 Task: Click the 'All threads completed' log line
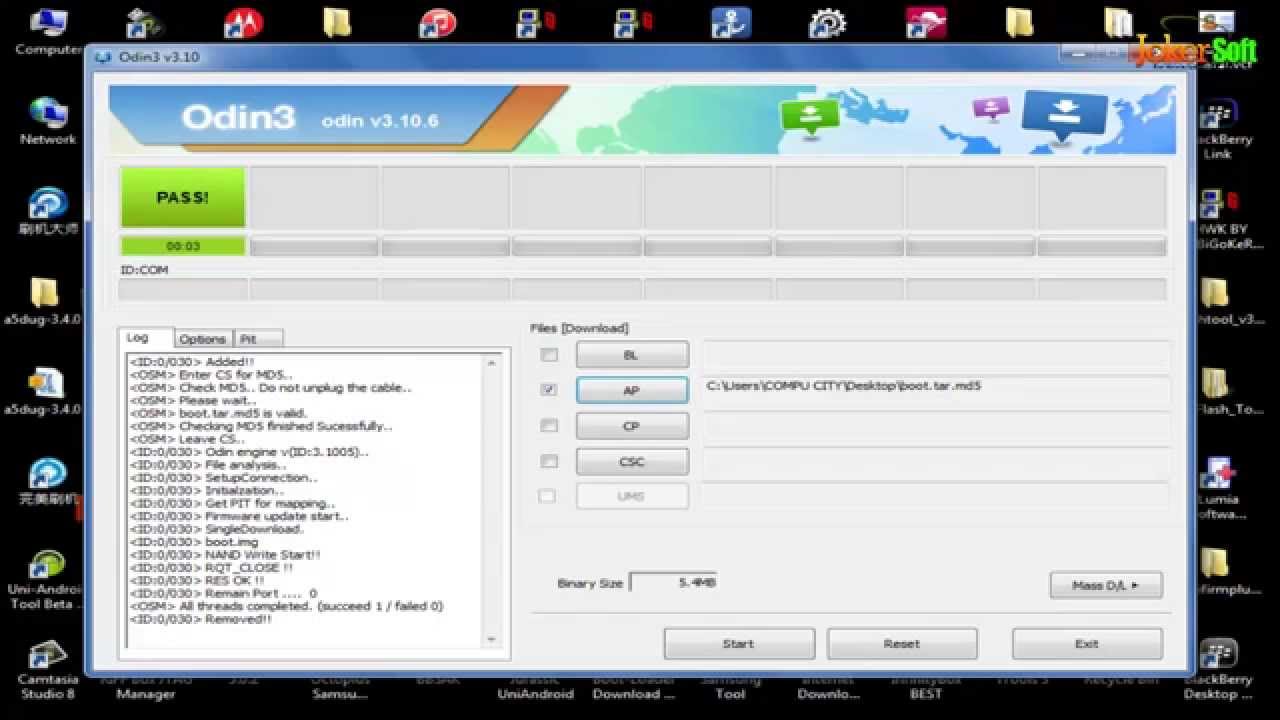point(286,606)
